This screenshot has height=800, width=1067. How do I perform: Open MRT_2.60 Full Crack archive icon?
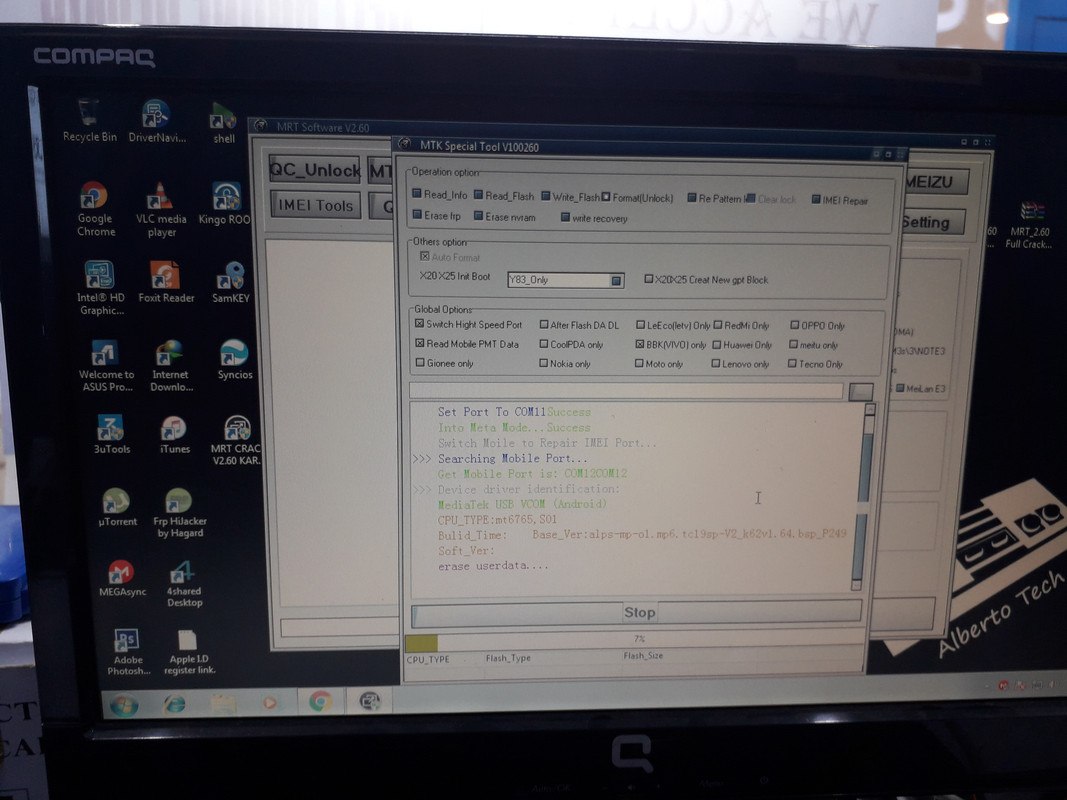[x=1030, y=224]
